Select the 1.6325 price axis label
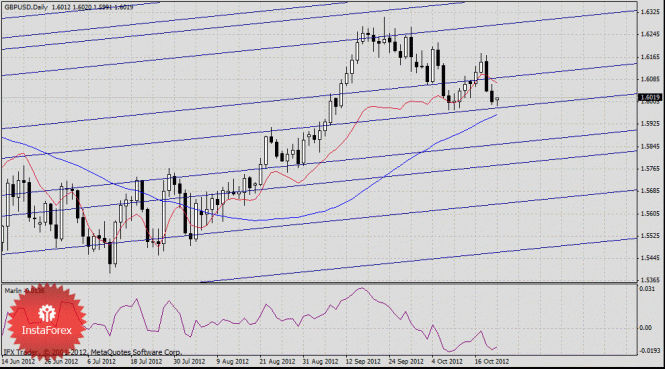The width and height of the screenshot is (665, 369). click(651, 12)
